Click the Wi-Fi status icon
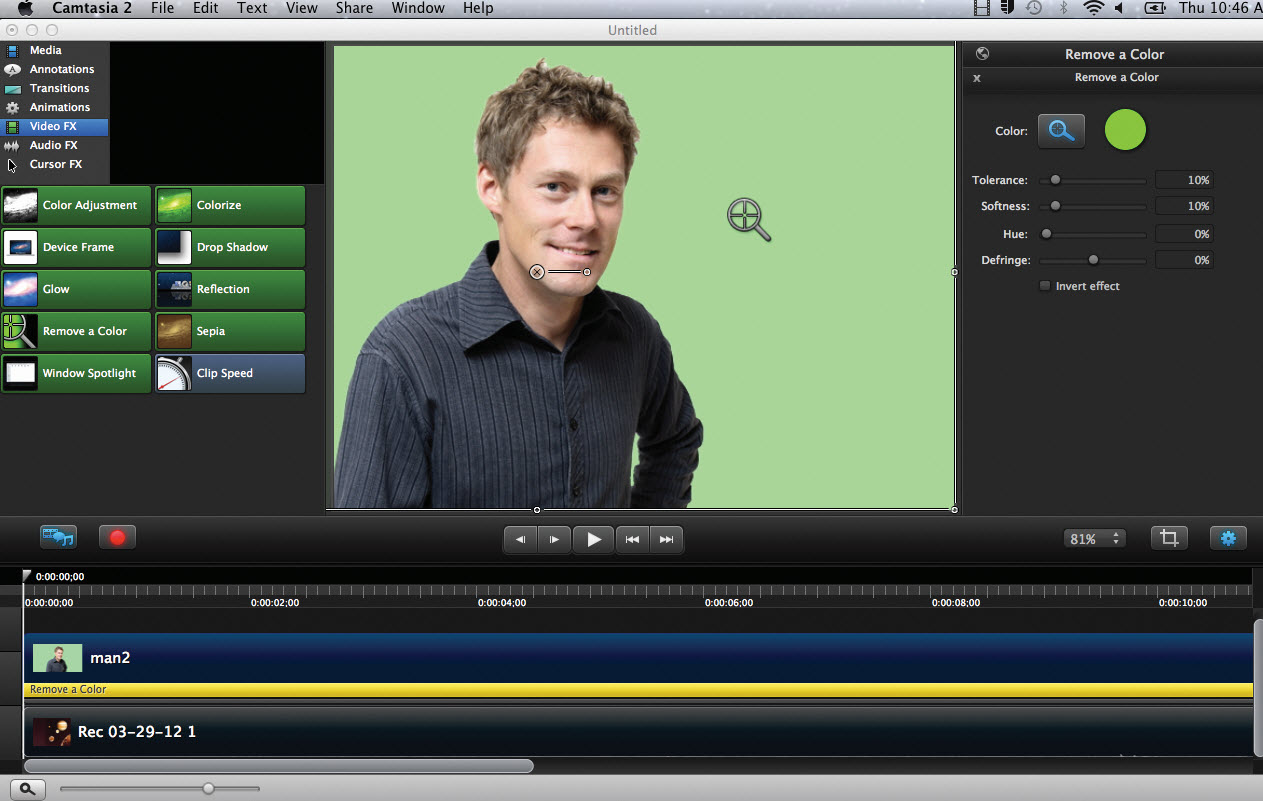 [1093, 8]
